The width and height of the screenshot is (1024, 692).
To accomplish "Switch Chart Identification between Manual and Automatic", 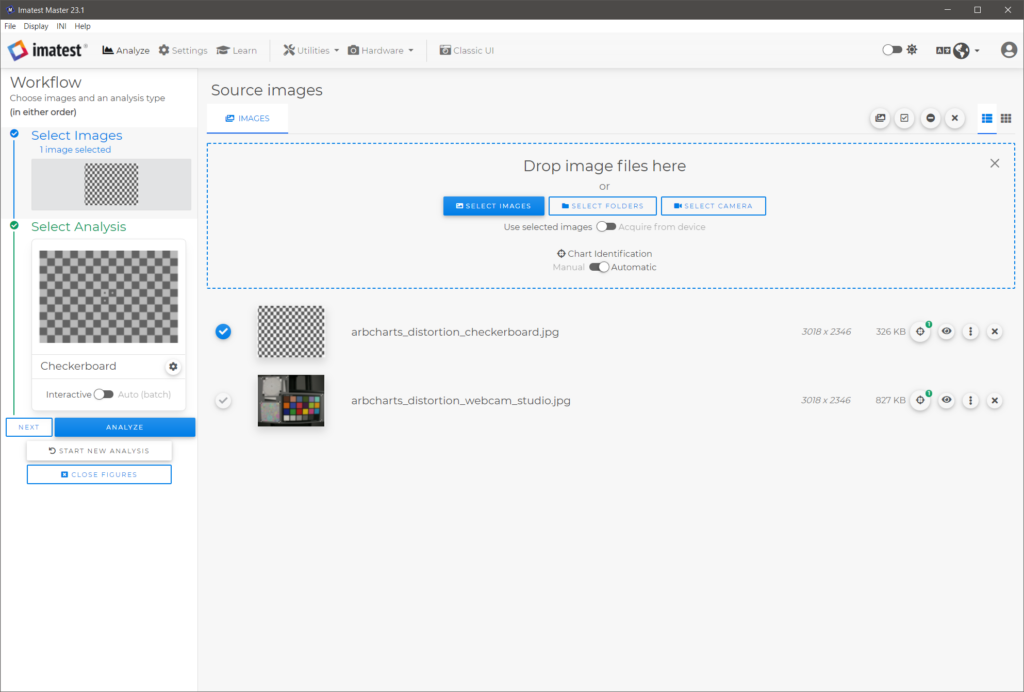I will [599, 267].
